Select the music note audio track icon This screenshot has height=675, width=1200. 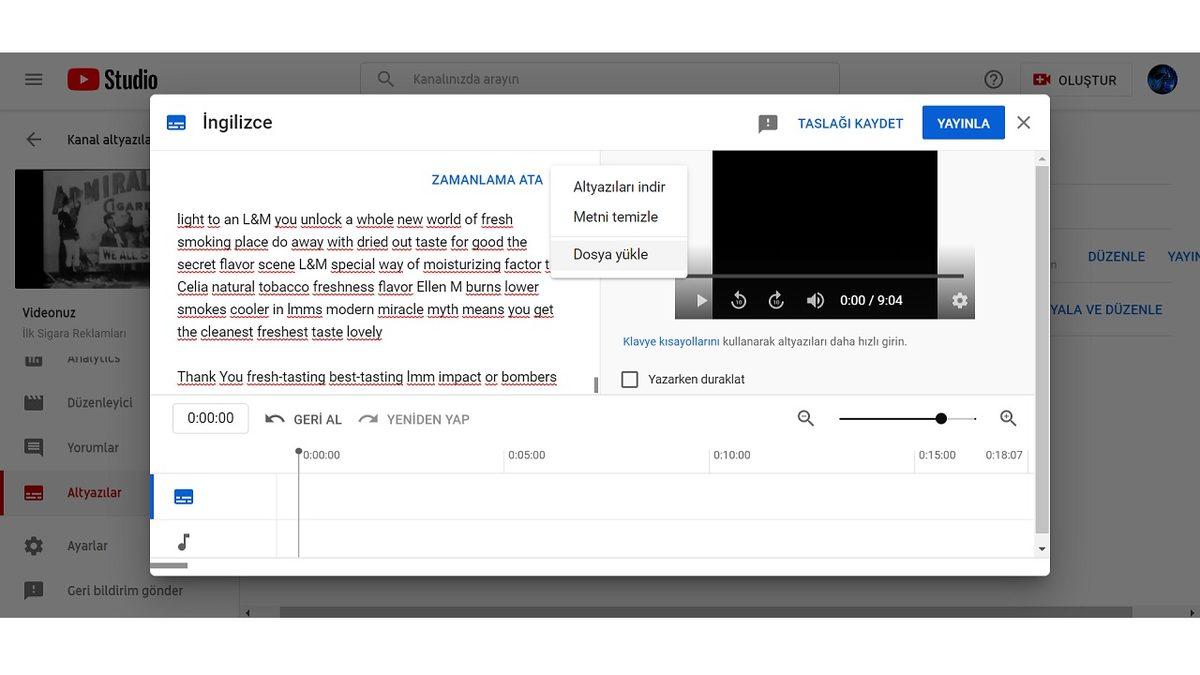pos(183,543)
